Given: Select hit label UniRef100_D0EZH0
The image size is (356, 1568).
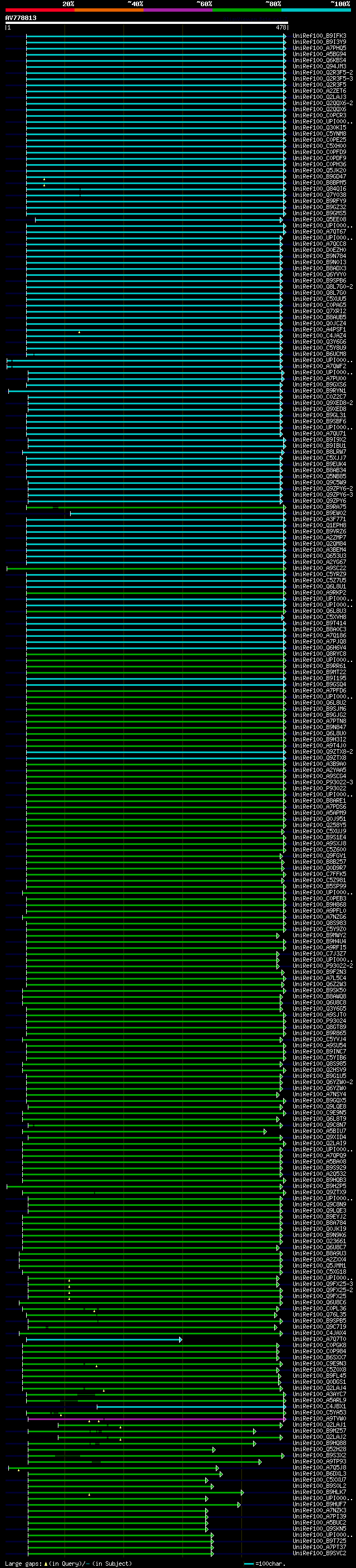Looking at the screenshot, I should (x=319, y=250).
